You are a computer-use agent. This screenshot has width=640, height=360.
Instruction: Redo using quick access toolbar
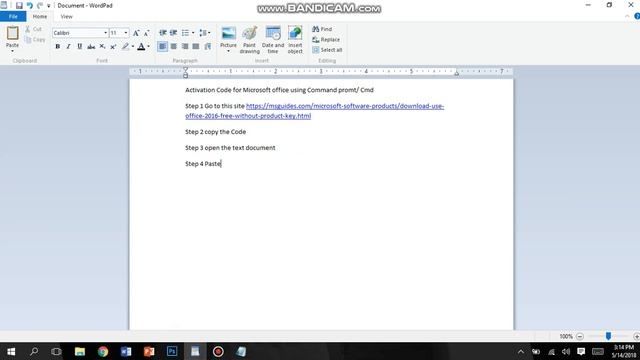(40, 6)
